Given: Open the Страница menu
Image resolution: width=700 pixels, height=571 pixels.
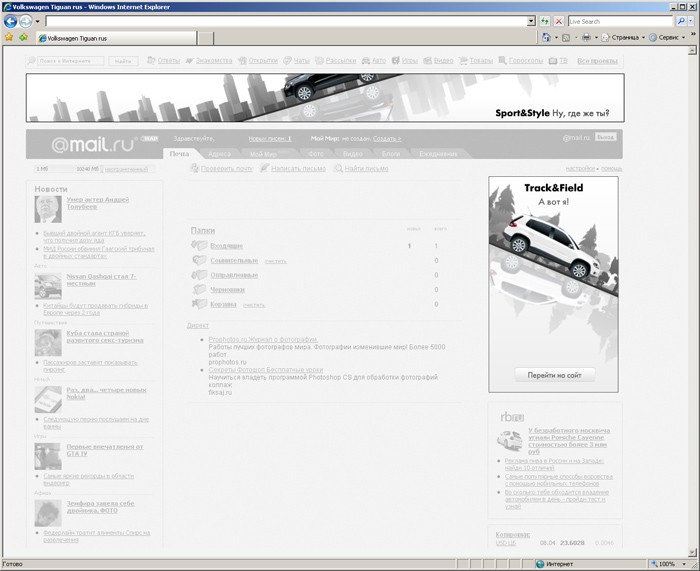Looking at the screenshot, I should tap(623, 38).
